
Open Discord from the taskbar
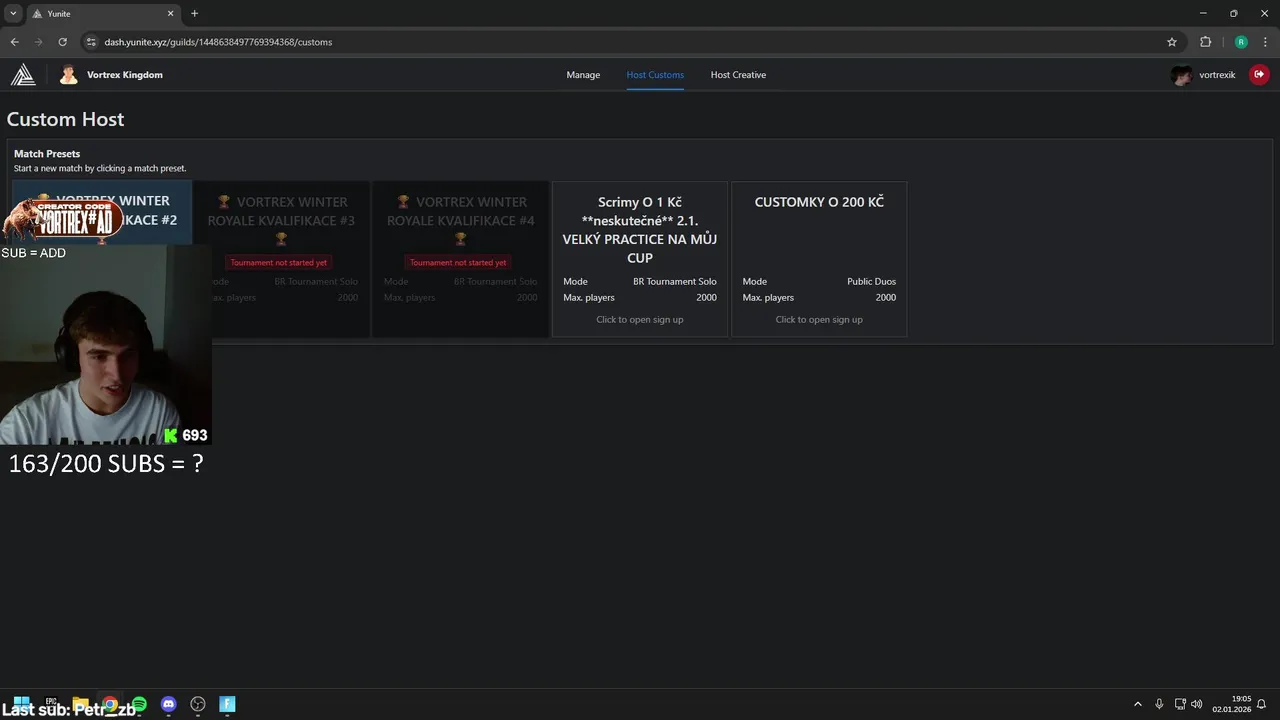tap(168, 704)
